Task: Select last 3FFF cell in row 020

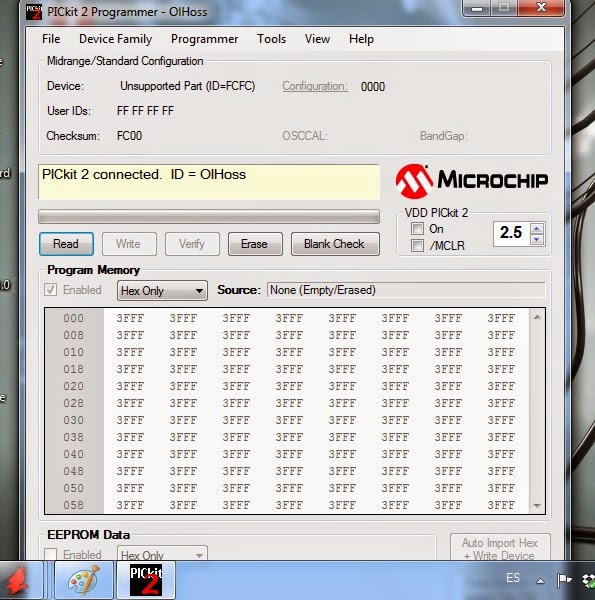Action: [x=501, y=386]
